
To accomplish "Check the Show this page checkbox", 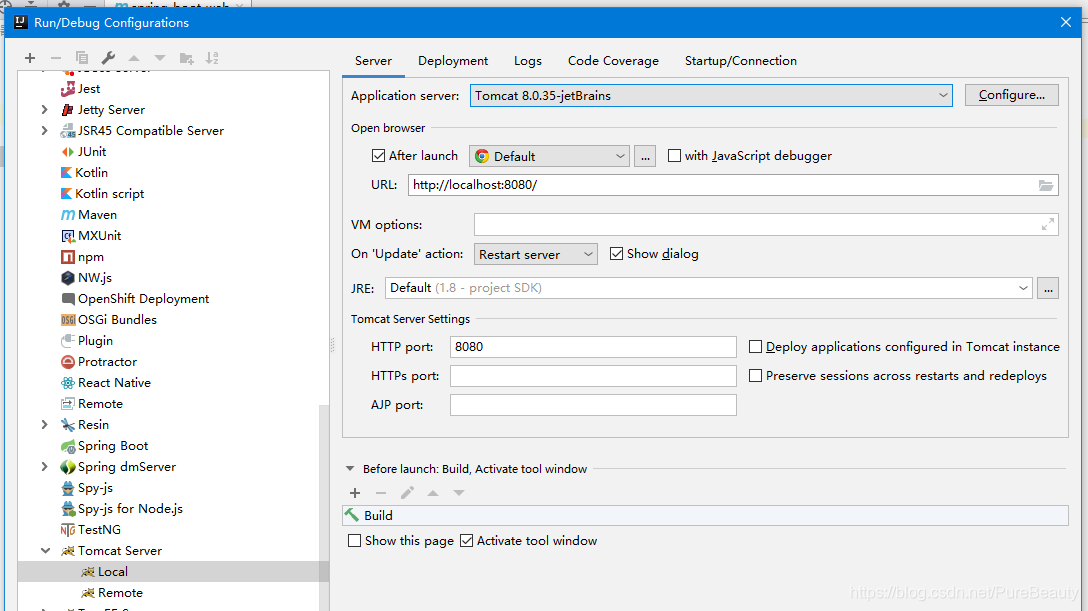I will click(355, 541).
